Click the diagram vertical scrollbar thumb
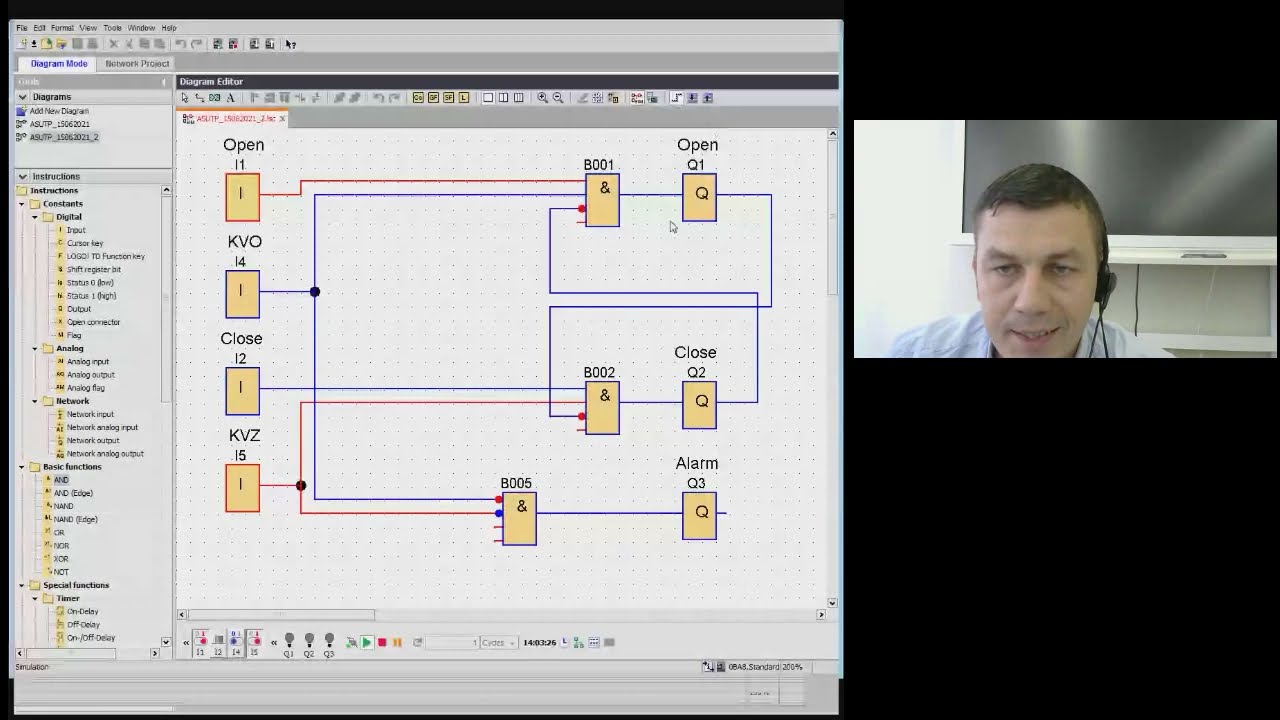 coord(832,218)
